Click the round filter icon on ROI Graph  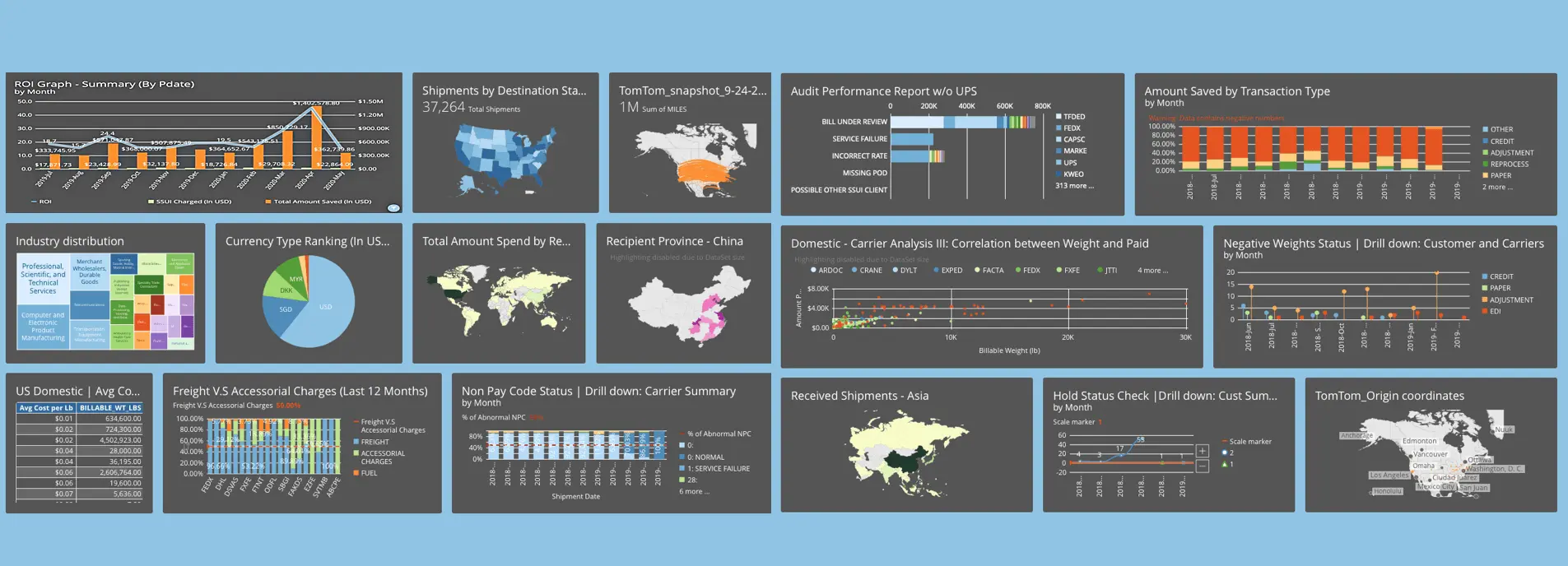[393, 208]
